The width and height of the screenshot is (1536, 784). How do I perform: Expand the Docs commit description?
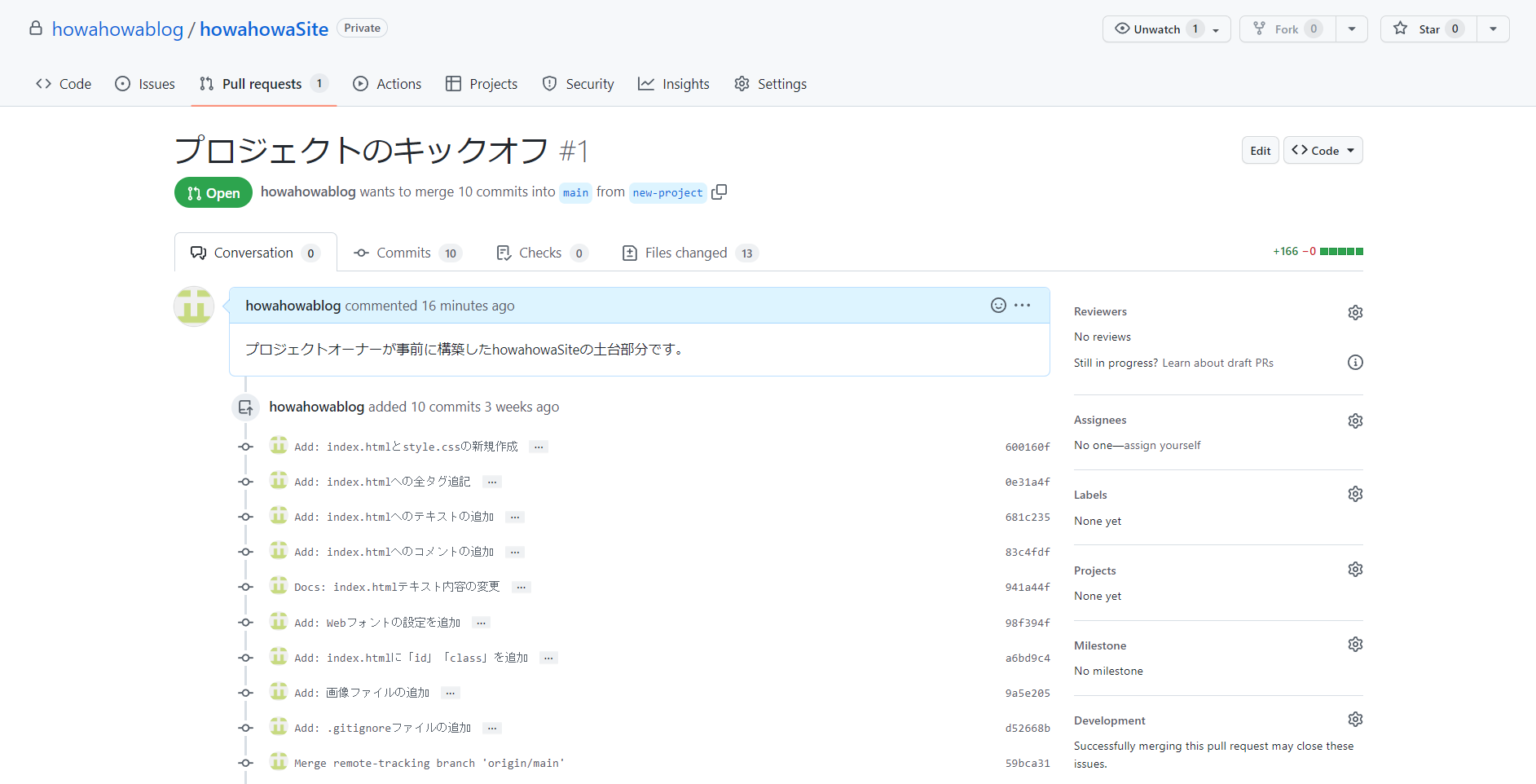pos(521,587)
